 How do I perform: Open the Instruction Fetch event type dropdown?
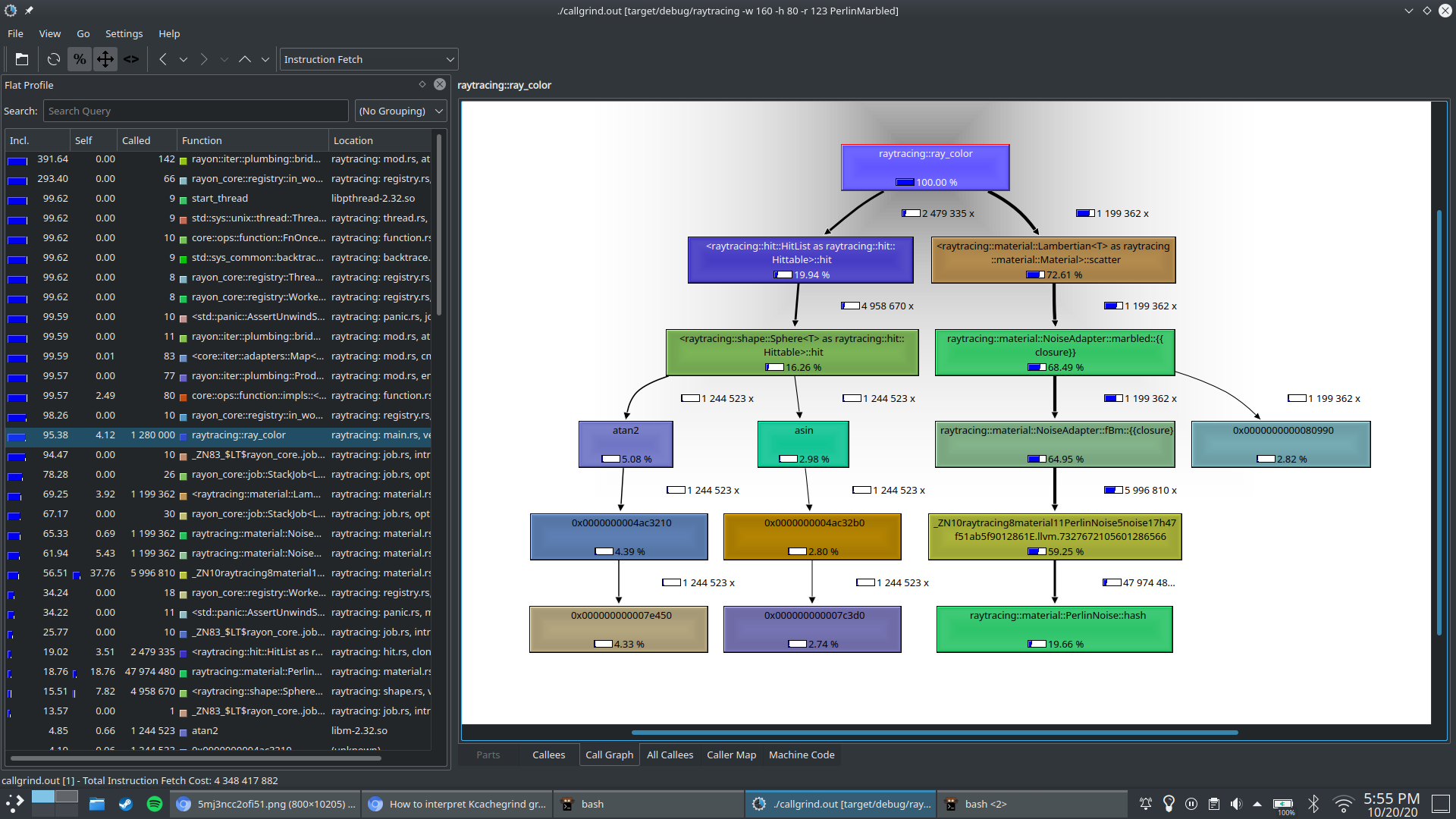point(369,59)
